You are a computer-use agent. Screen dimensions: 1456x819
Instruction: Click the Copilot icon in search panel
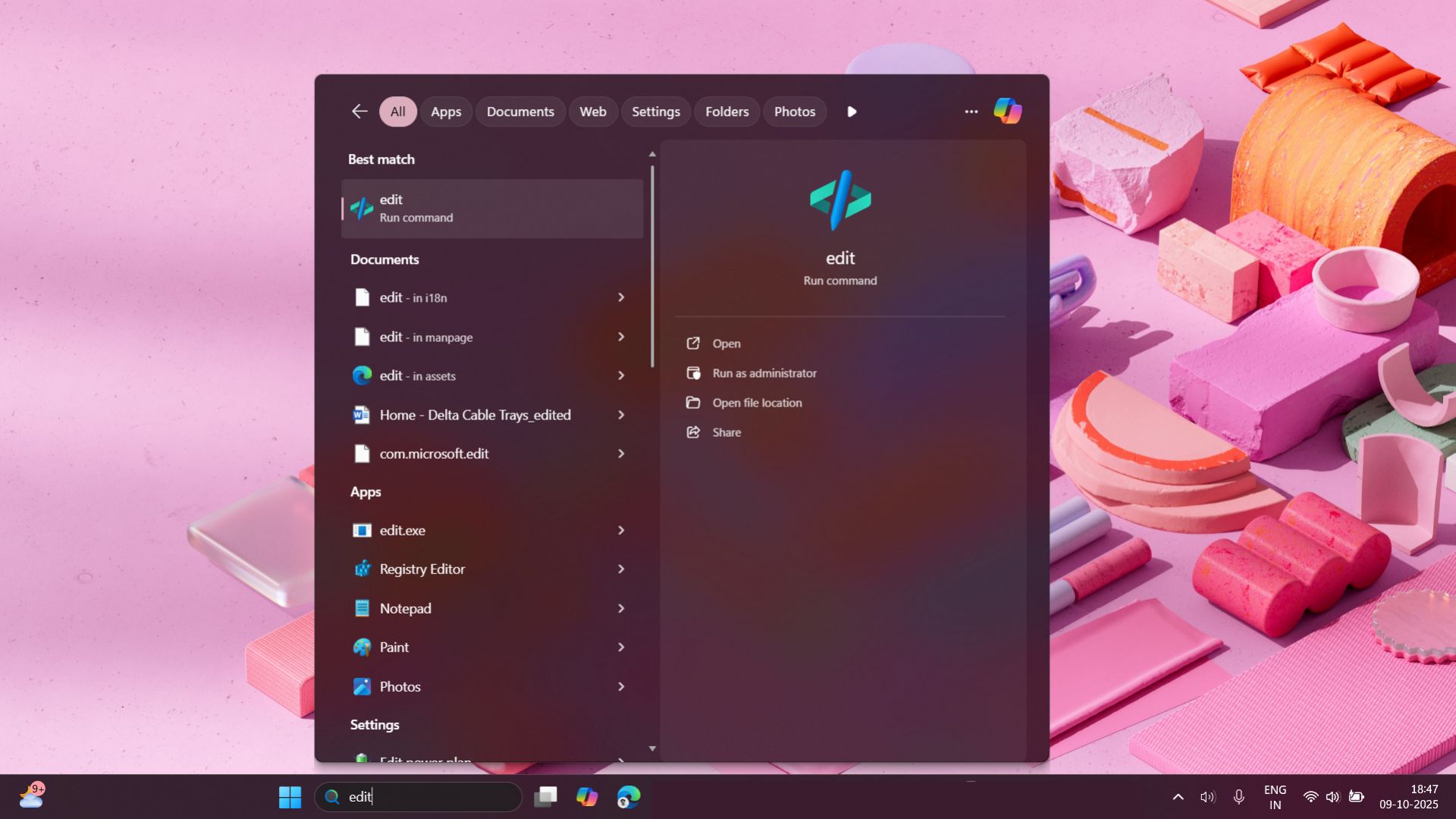(1008, 111)
